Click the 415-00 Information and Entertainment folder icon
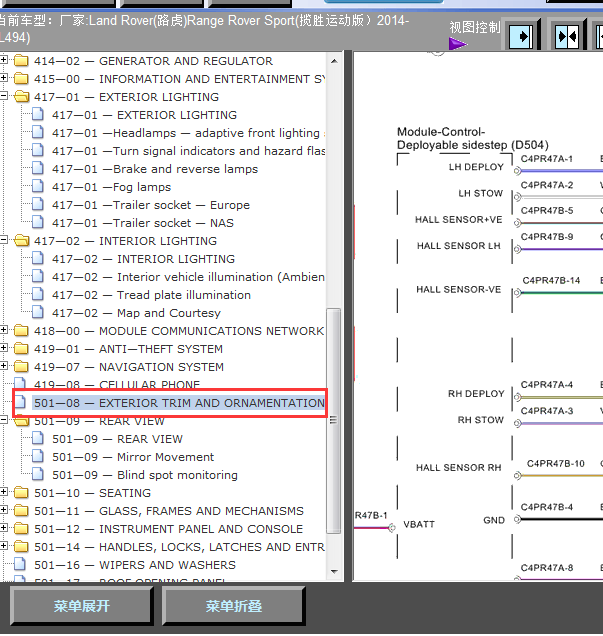This screenshot has width=603, height=636. [x=21, y=79]
